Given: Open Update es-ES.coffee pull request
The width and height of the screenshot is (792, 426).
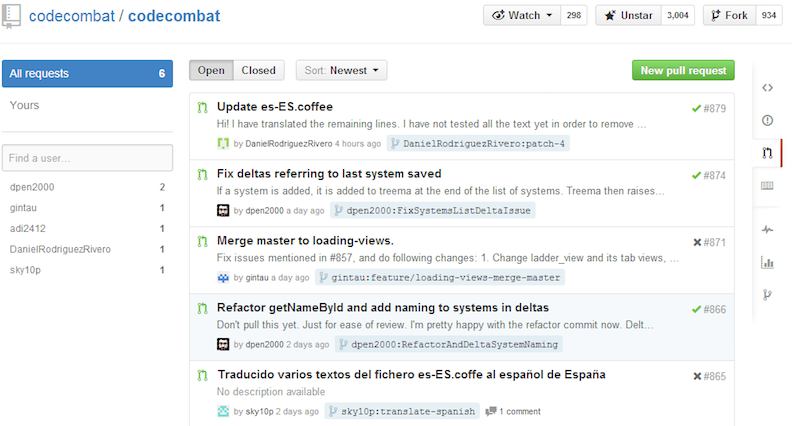Looking at the screenshot, I should (275, 107).
